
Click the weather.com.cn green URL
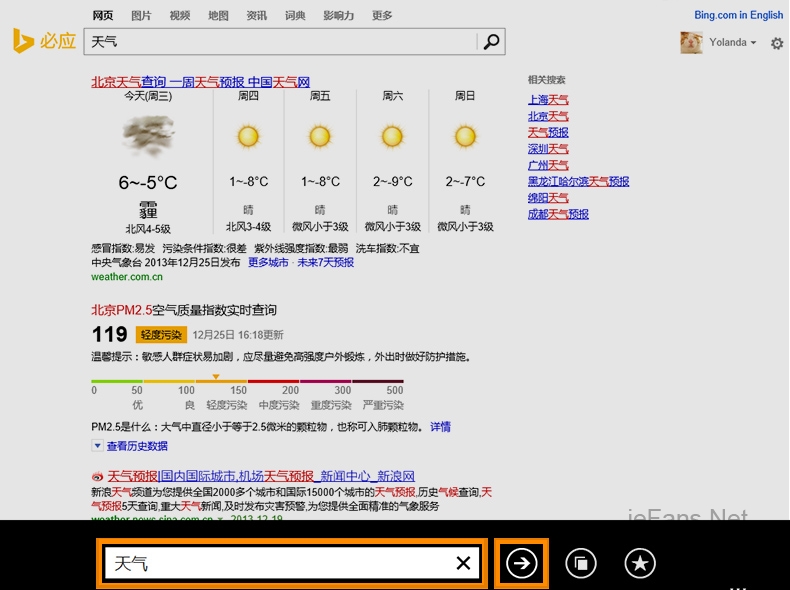pyautogui.click(x=127, y=277)
